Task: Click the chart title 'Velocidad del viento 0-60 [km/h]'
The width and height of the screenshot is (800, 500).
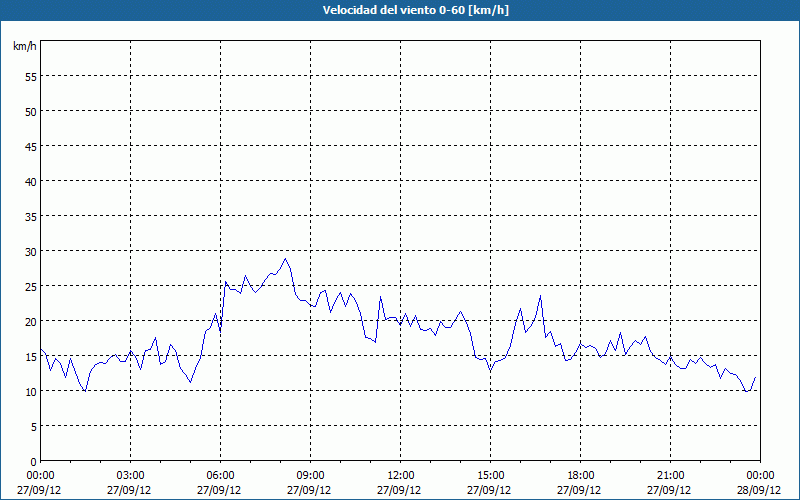Action: click(415, 10)
